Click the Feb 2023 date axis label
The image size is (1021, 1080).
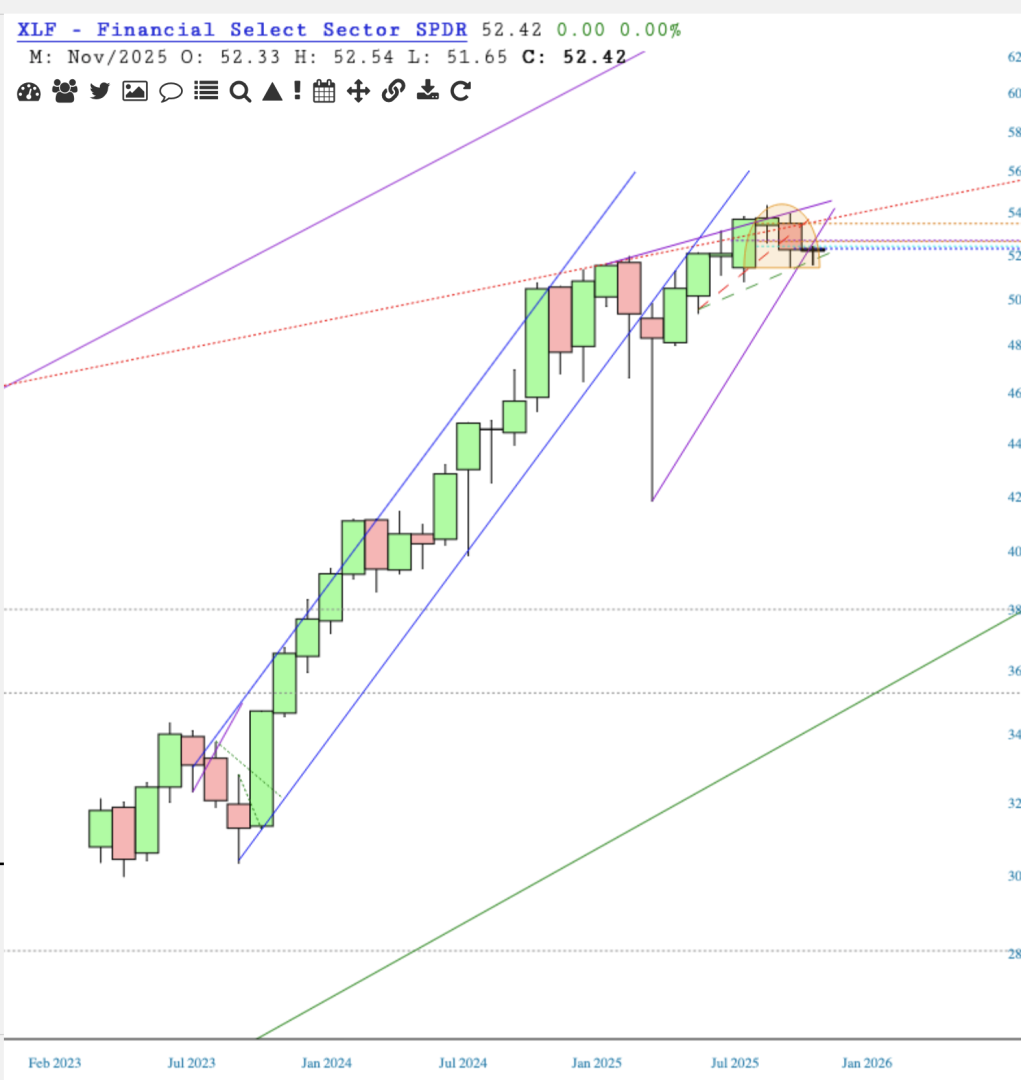[54, 1063]
